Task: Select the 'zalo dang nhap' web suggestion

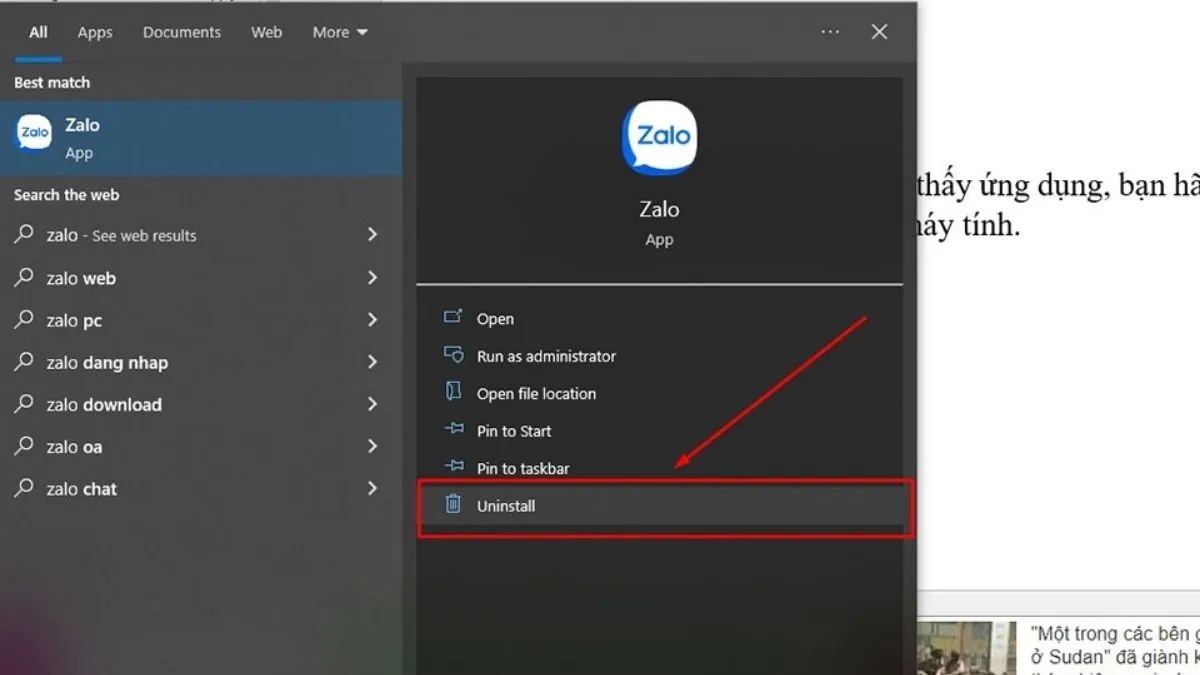Action: [107, 363]
